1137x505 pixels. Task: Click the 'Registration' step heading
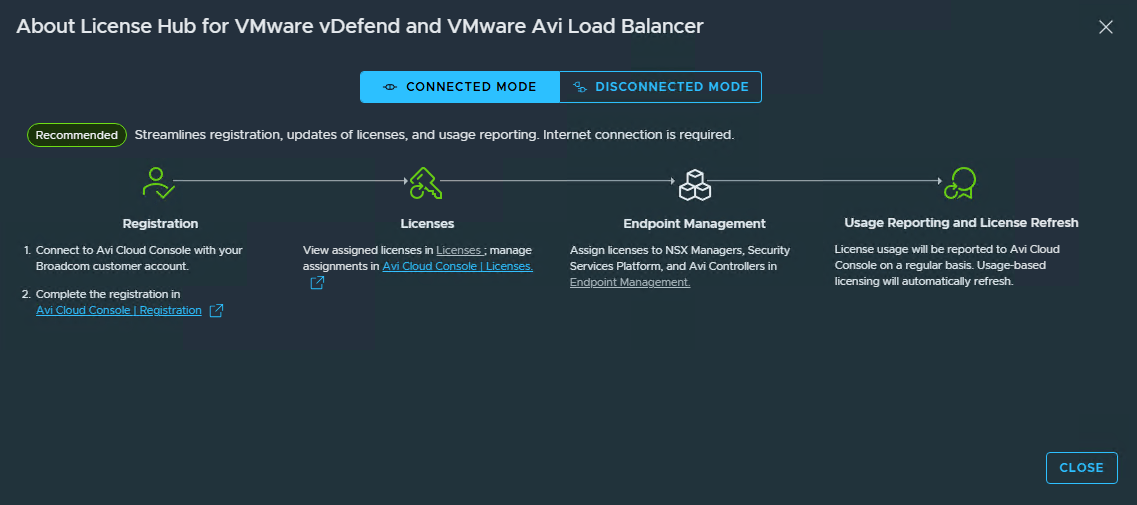(160, 223)
